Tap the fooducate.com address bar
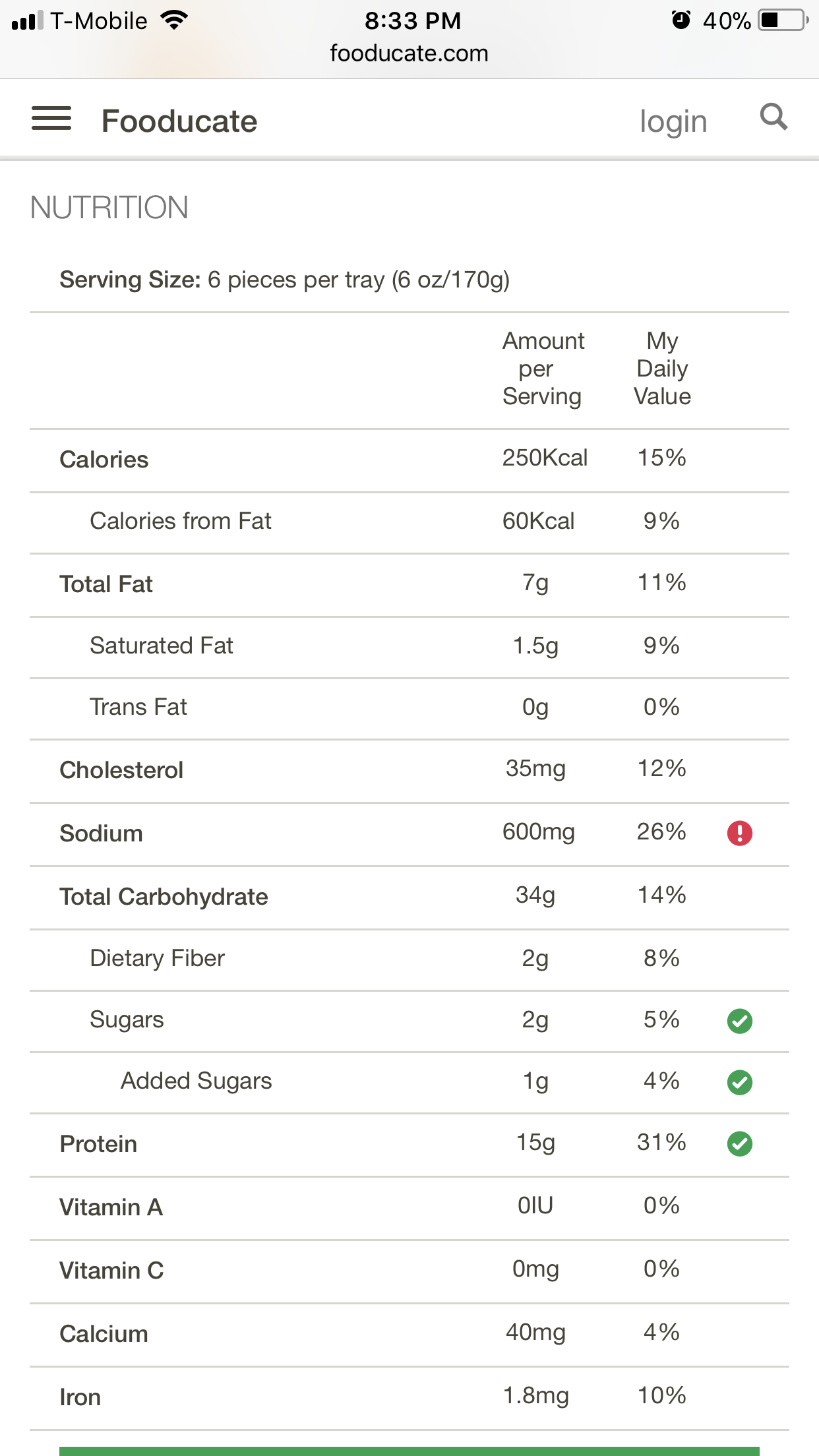This screenshot has width=819, height=1456. (409, 53)
